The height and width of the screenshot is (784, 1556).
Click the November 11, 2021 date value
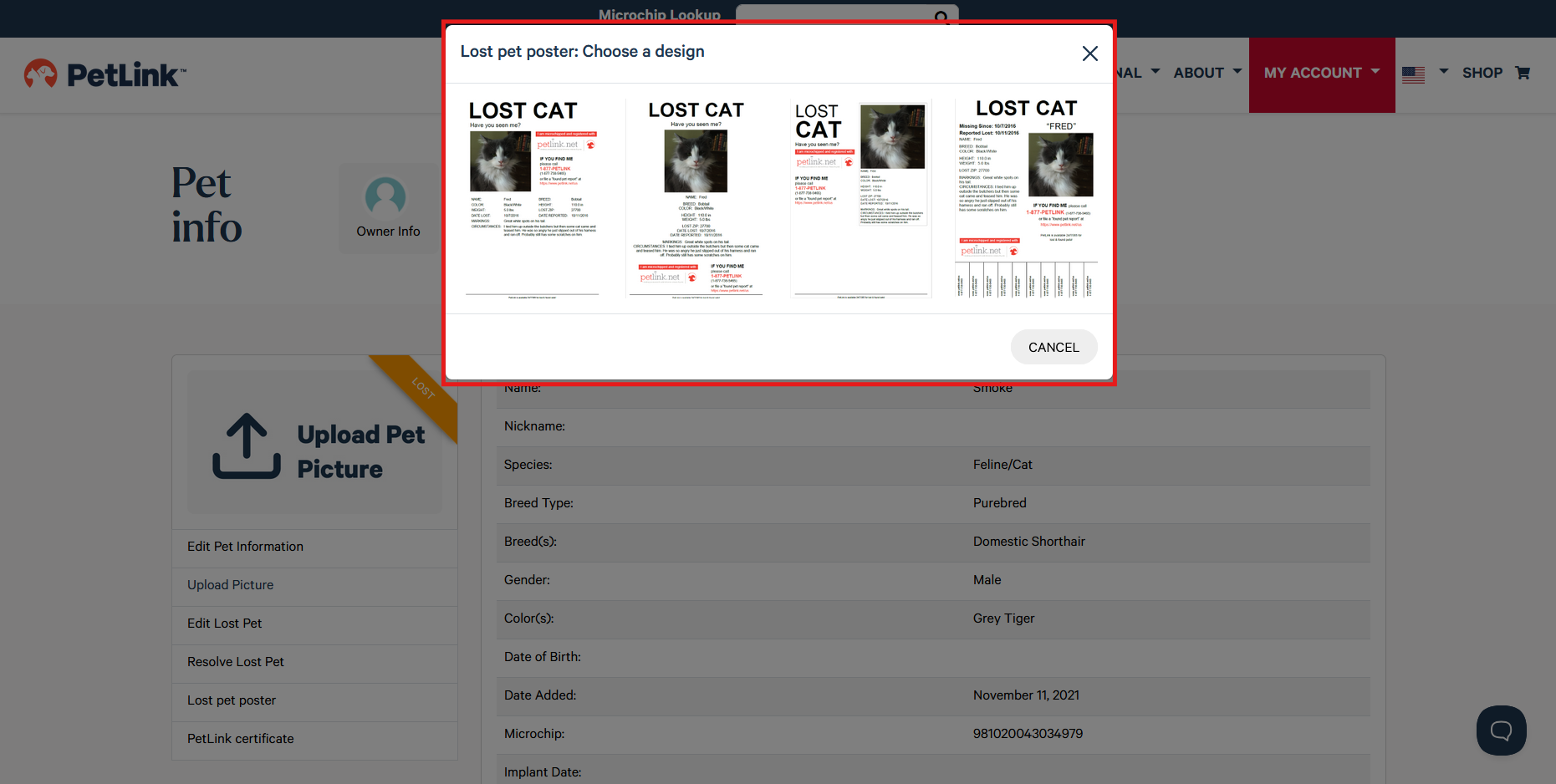click(1026, 695)
